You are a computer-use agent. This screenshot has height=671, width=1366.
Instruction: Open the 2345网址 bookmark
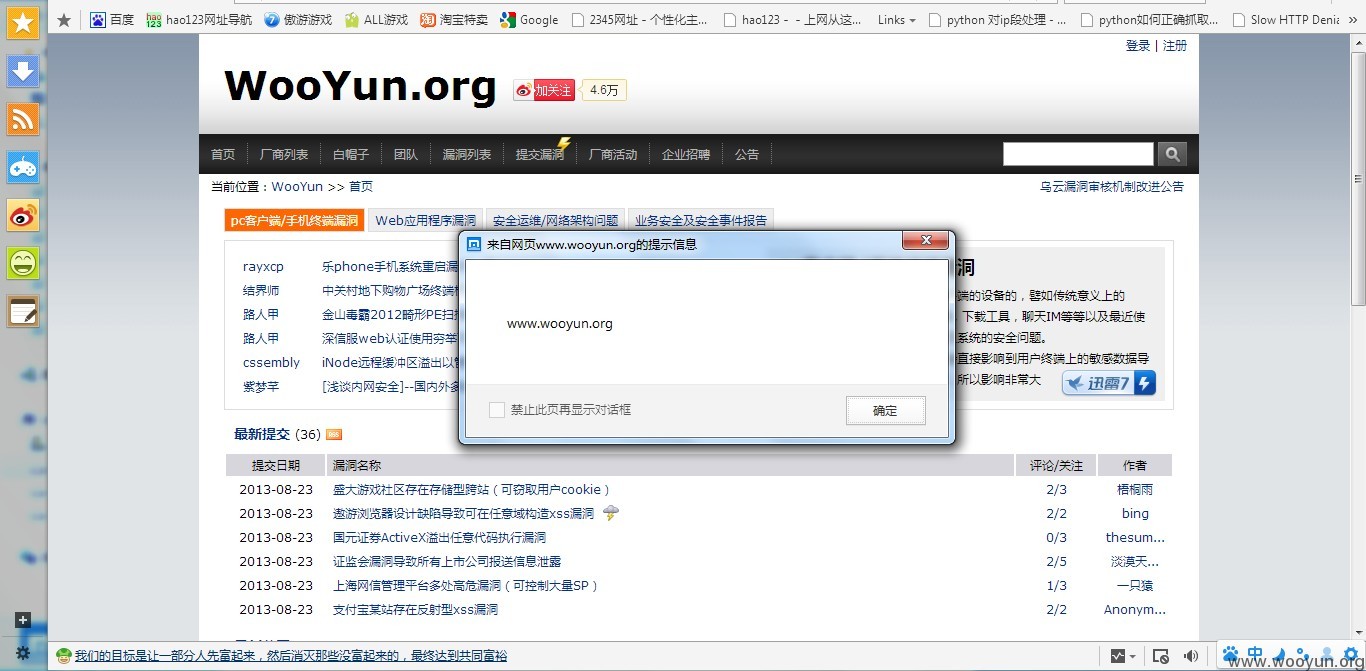pos(640,19)
